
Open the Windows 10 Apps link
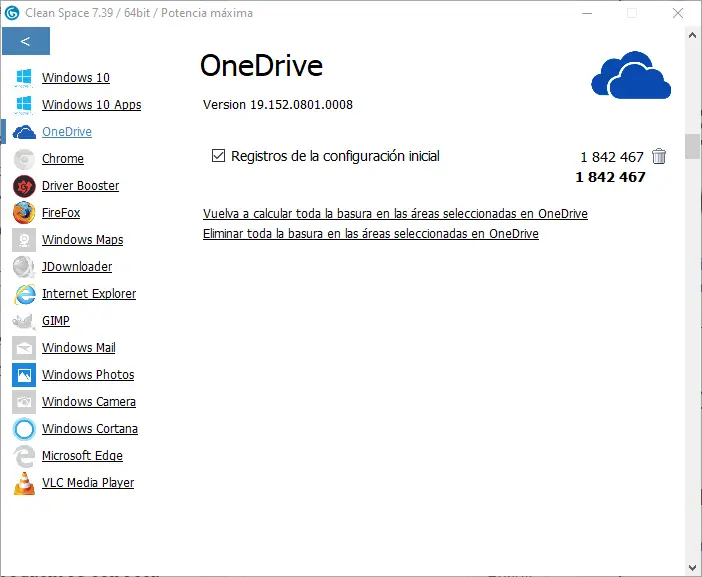click(x=91, y=105)
